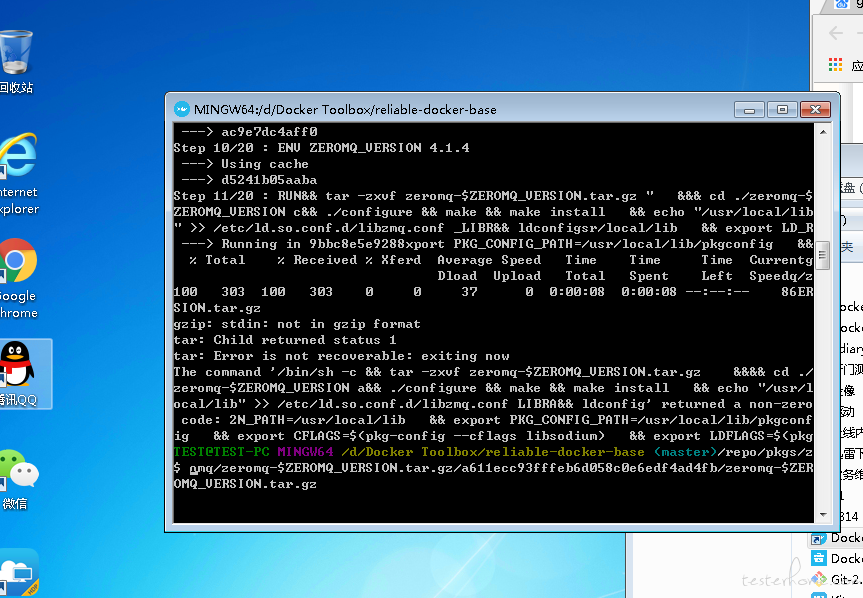
Task: Maximize the MINGW64 terminal window
Action: (782, 110)
